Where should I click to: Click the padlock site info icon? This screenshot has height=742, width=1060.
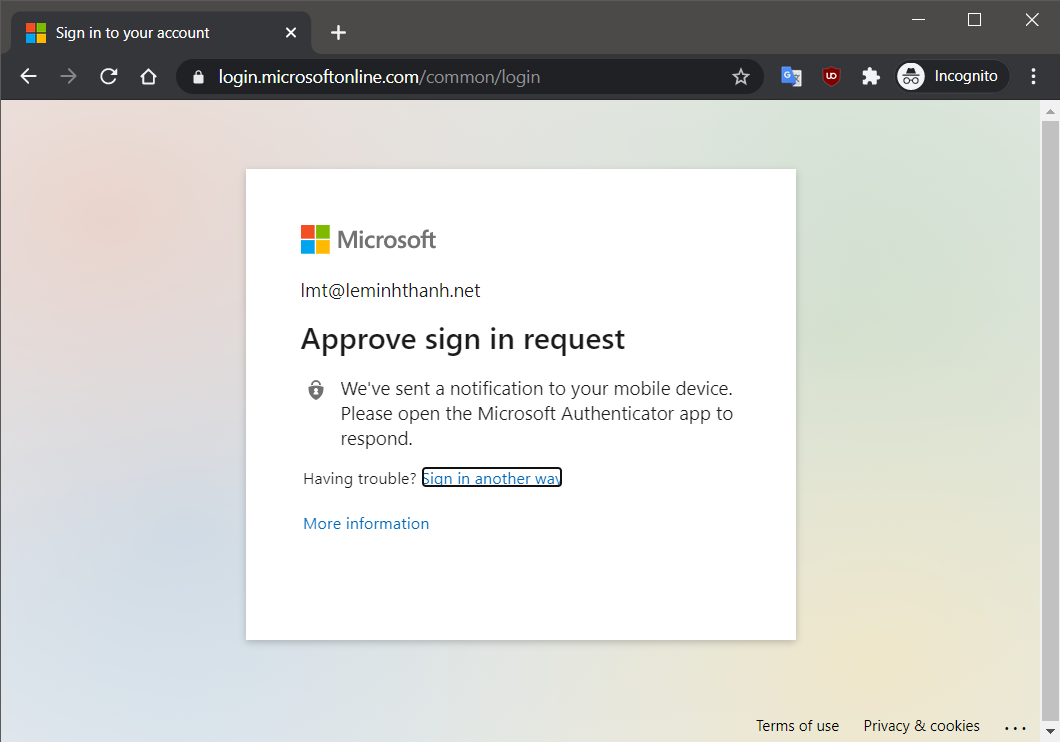(x=198, y=77)
